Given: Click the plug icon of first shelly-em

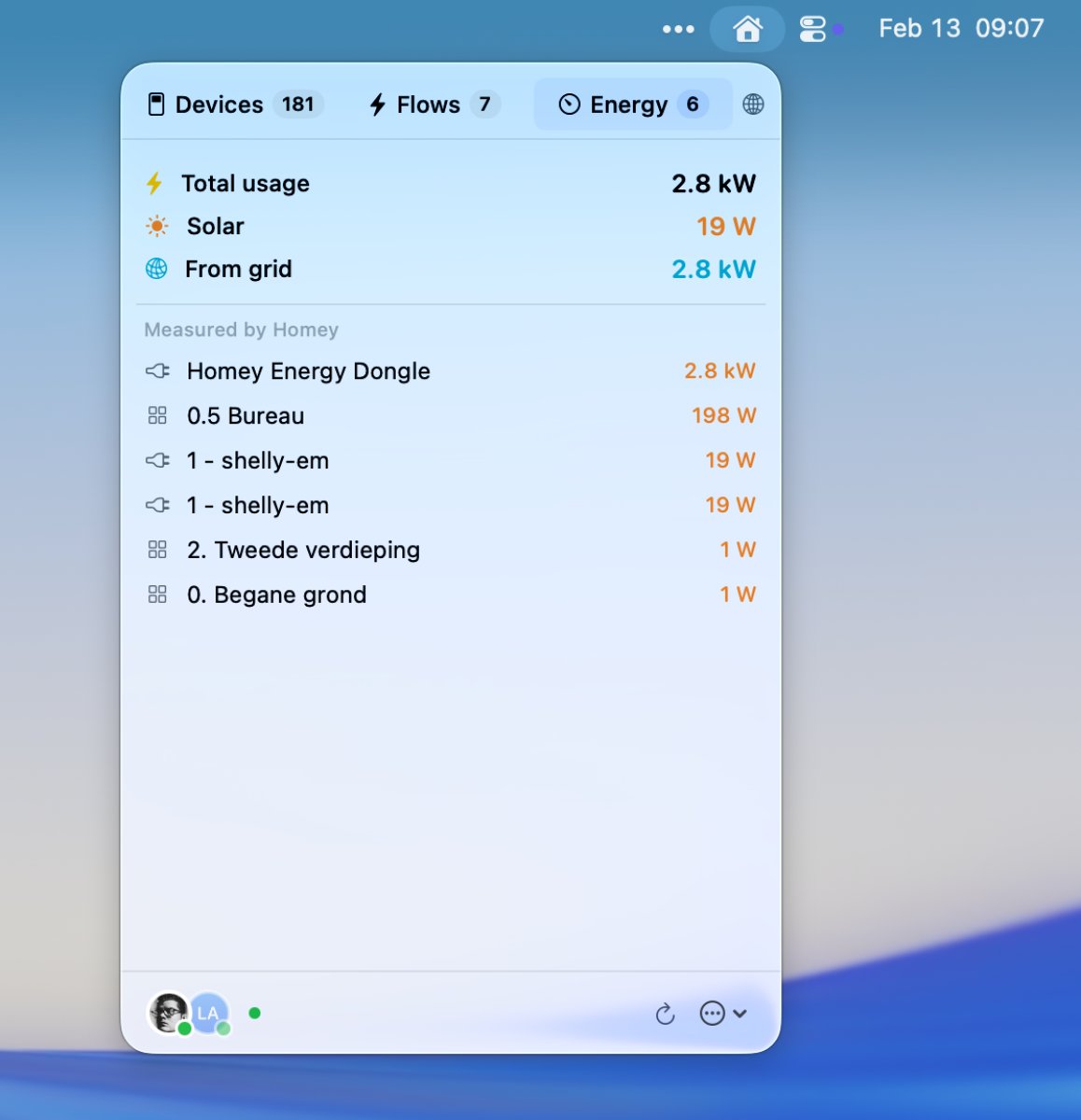Looking at the screenshot, I should tap(157, 461).
